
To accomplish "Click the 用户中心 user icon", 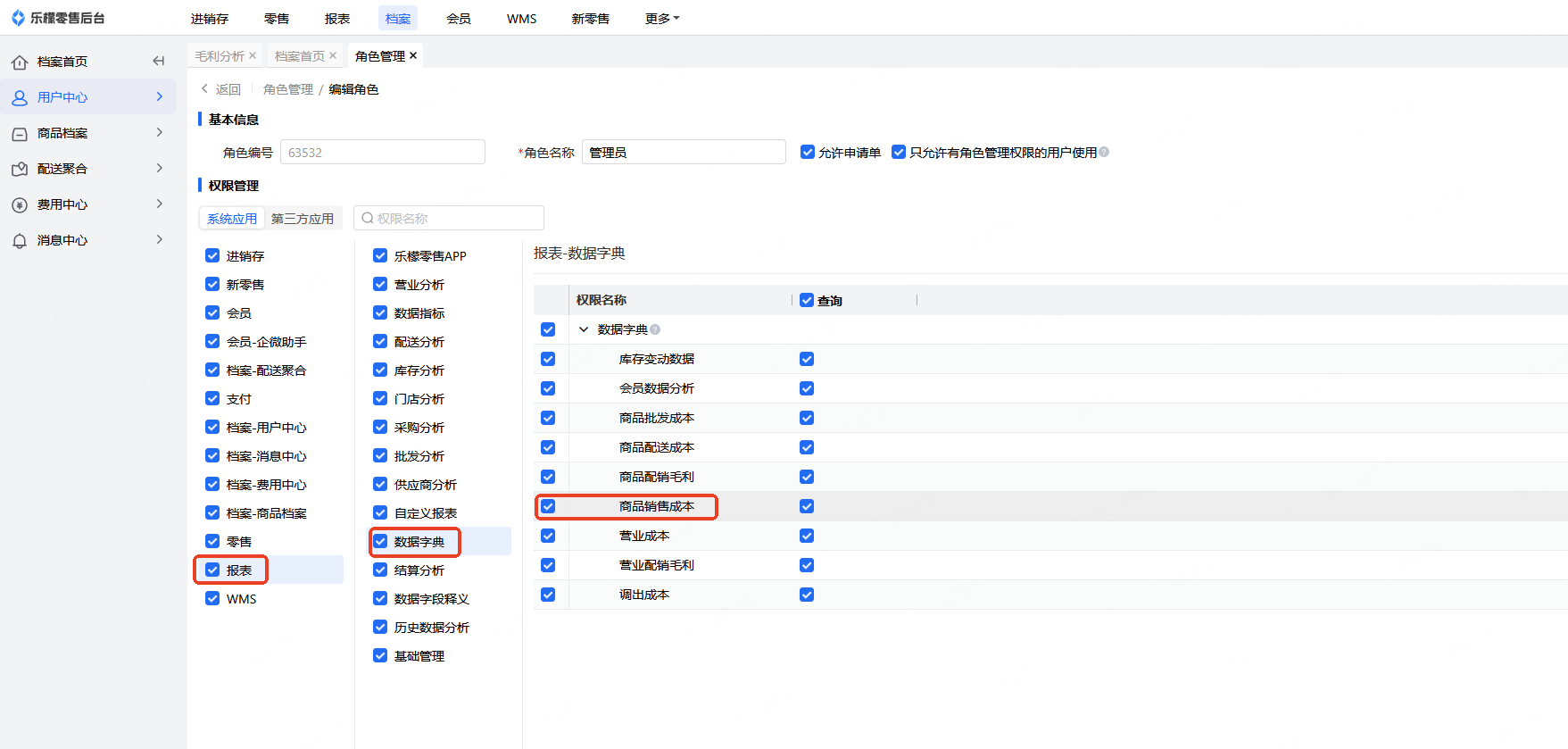I will point(20,98).
